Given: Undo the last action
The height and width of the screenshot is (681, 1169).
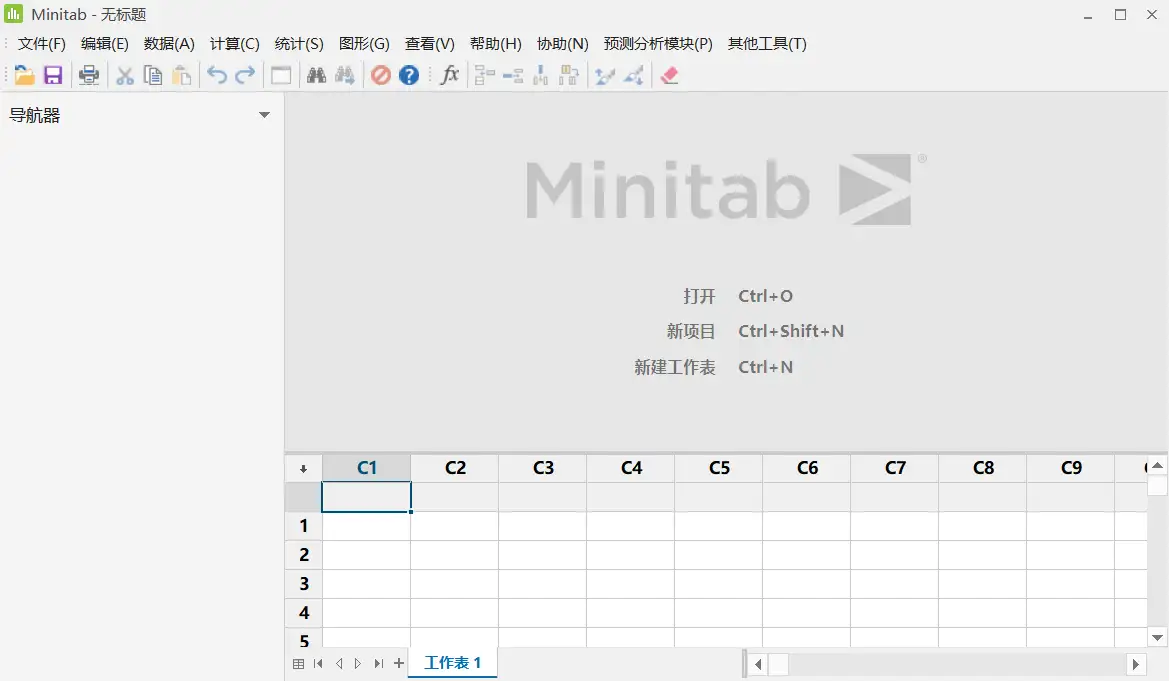Looking at the screenshot, I should point(217,75).
